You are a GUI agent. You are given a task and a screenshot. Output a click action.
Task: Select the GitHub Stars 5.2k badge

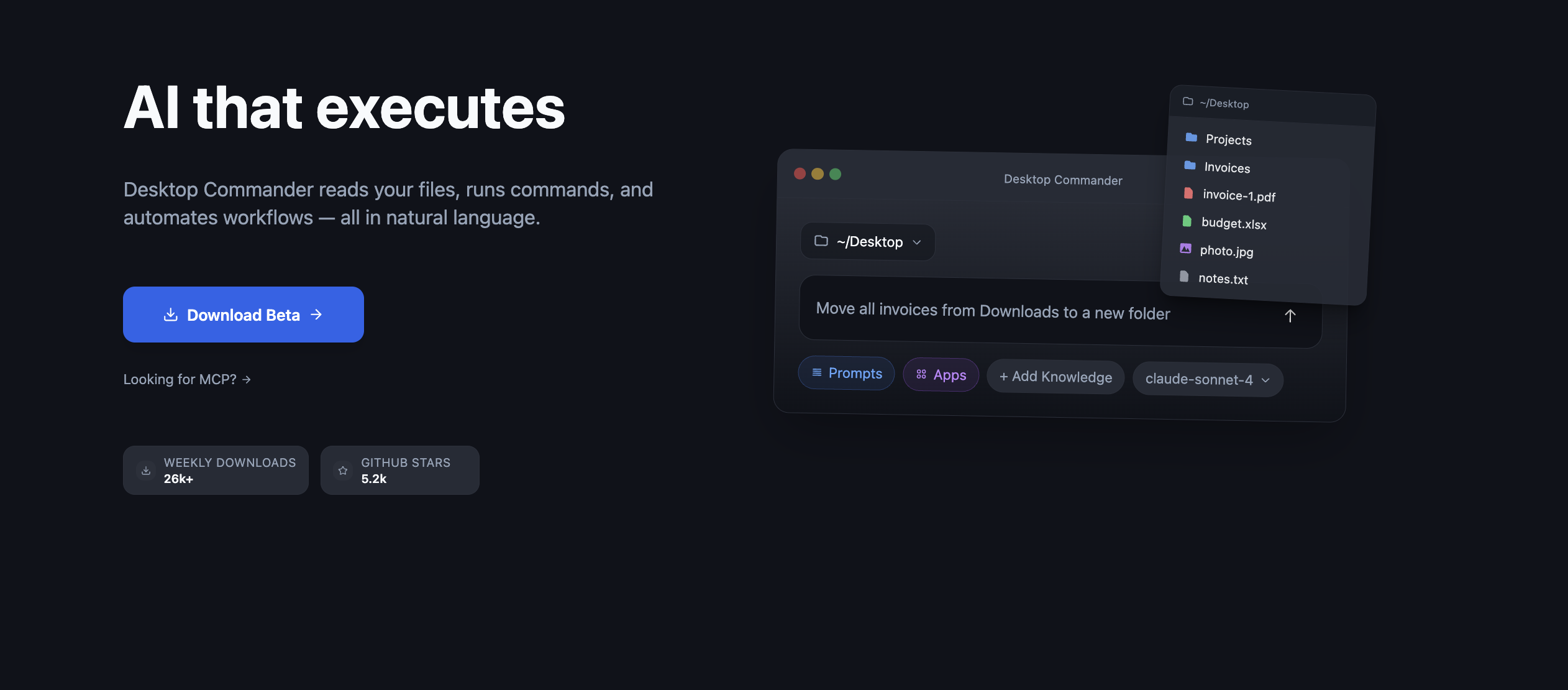(x=400, y=471)
